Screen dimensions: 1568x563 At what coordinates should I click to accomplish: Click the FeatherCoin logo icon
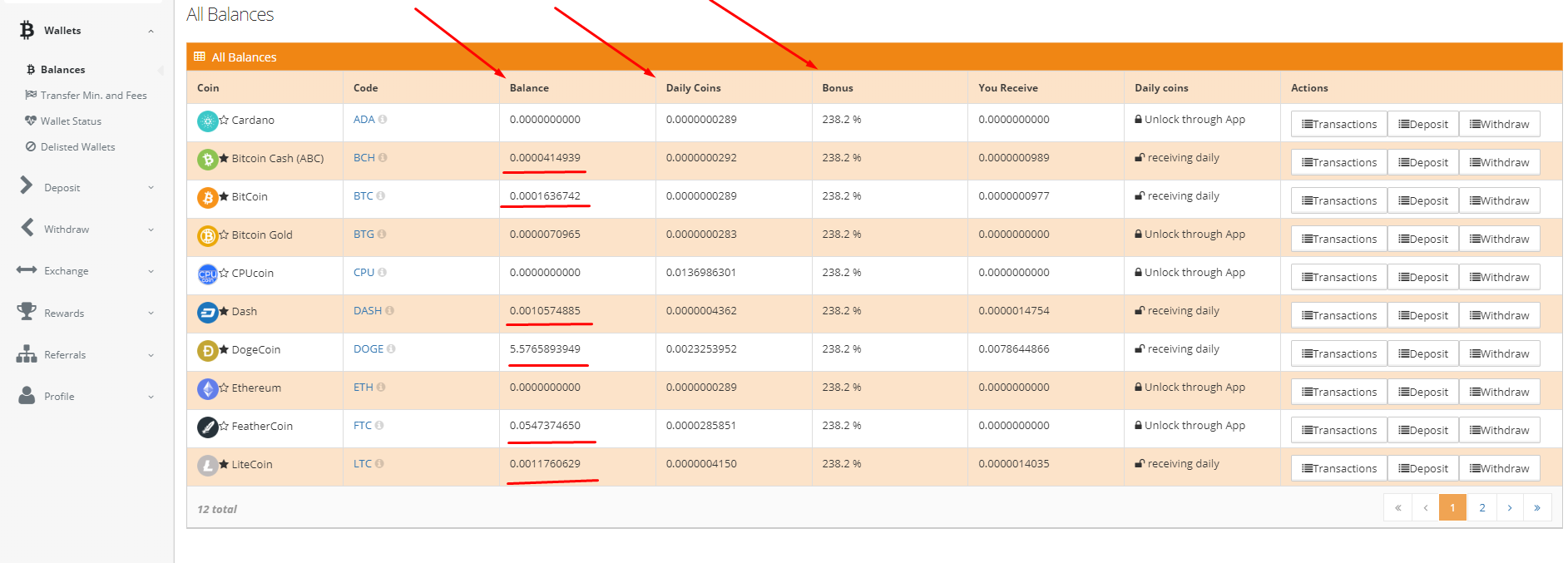pyautogui.click(x=207, y=427)
